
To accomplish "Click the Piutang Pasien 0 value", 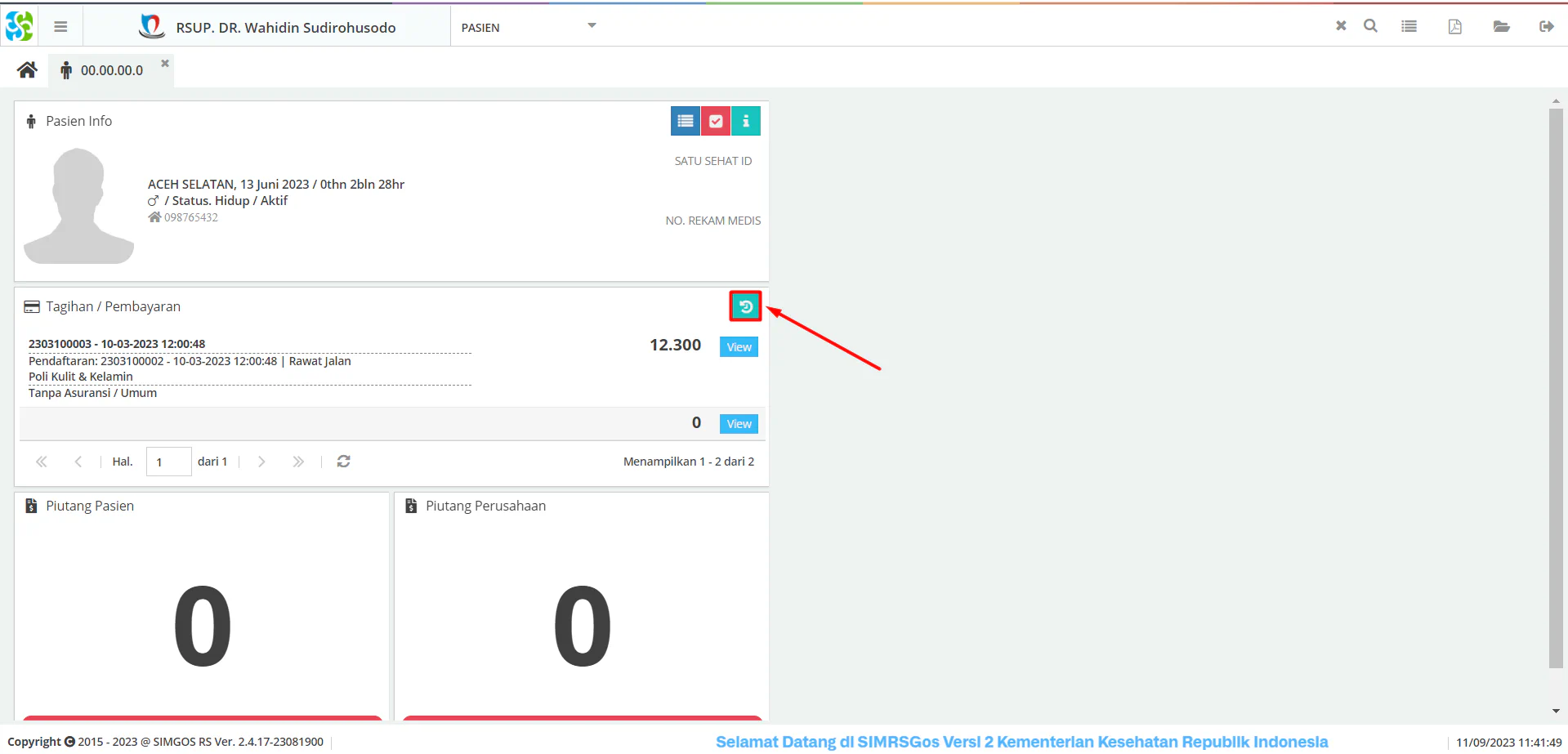I will click(203, 626).
